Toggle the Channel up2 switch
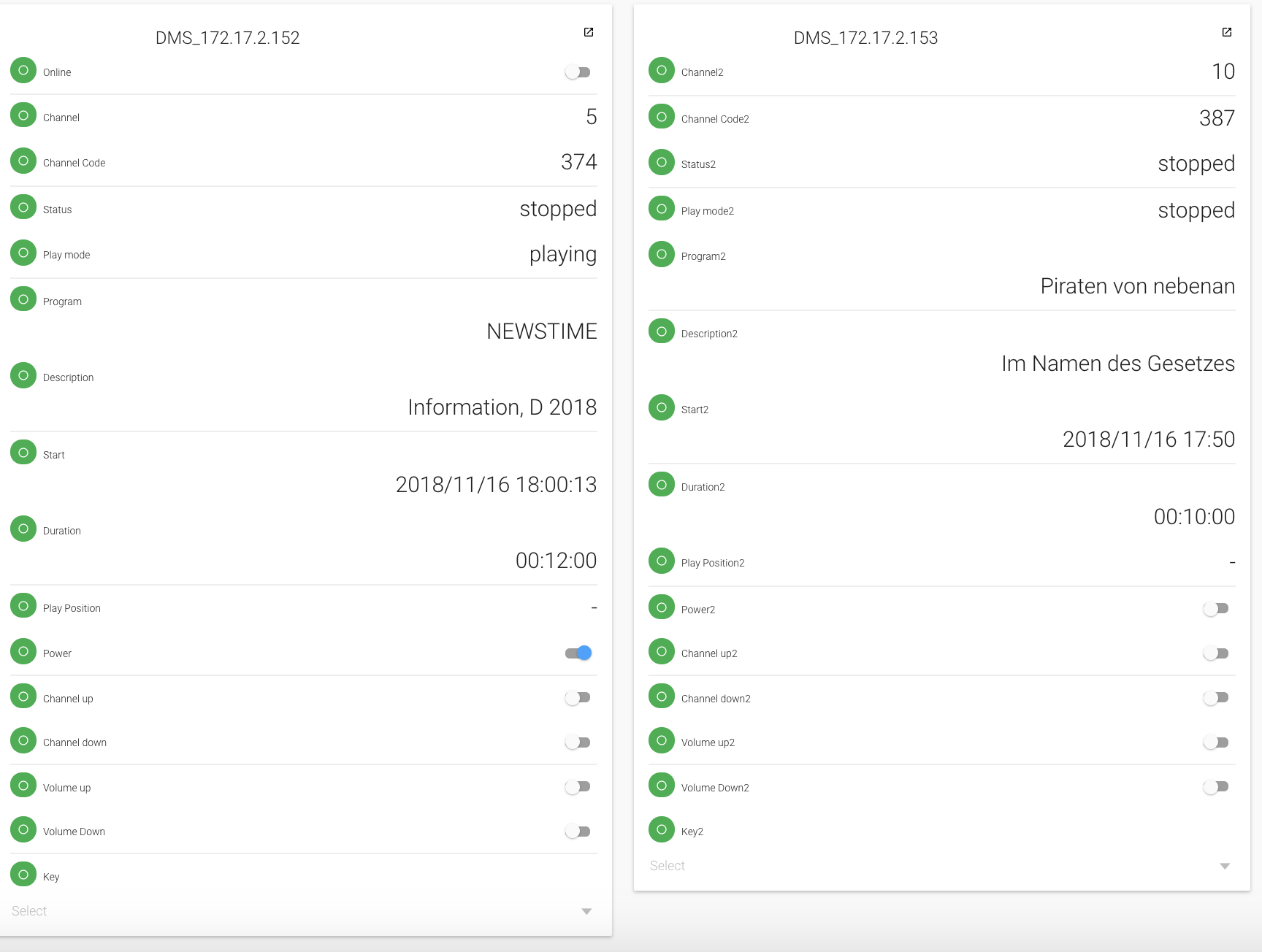Image resolution: width=1262 pixels, height=952 pixels. tap(1216, 653)
